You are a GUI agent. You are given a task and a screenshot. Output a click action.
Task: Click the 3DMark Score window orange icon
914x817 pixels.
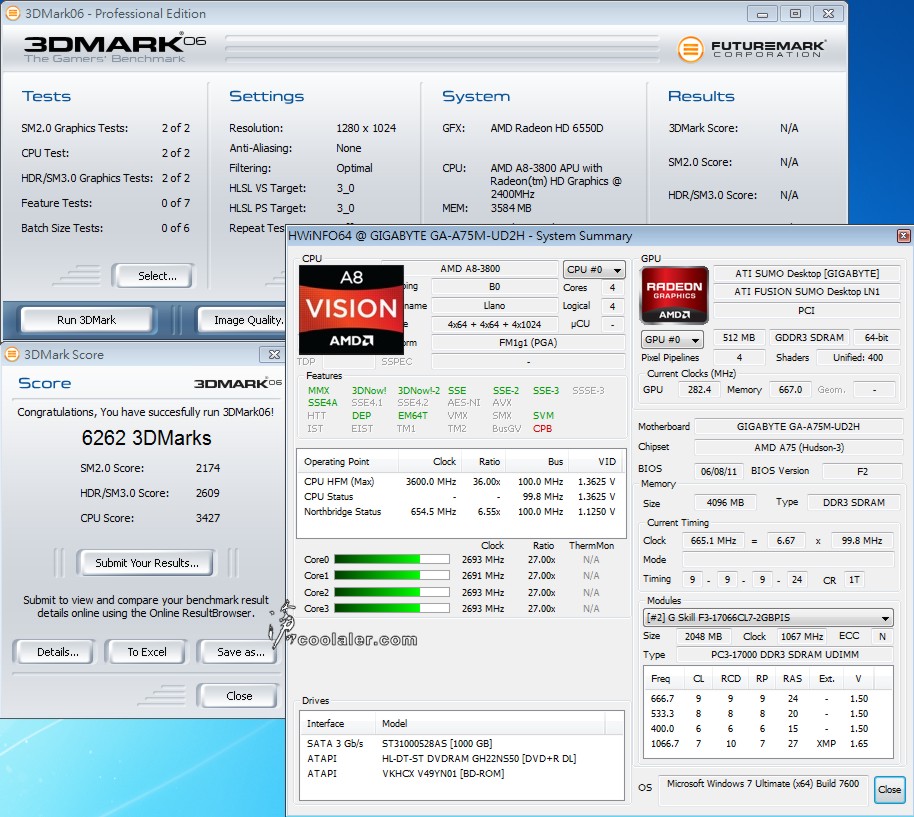[12, 354]
